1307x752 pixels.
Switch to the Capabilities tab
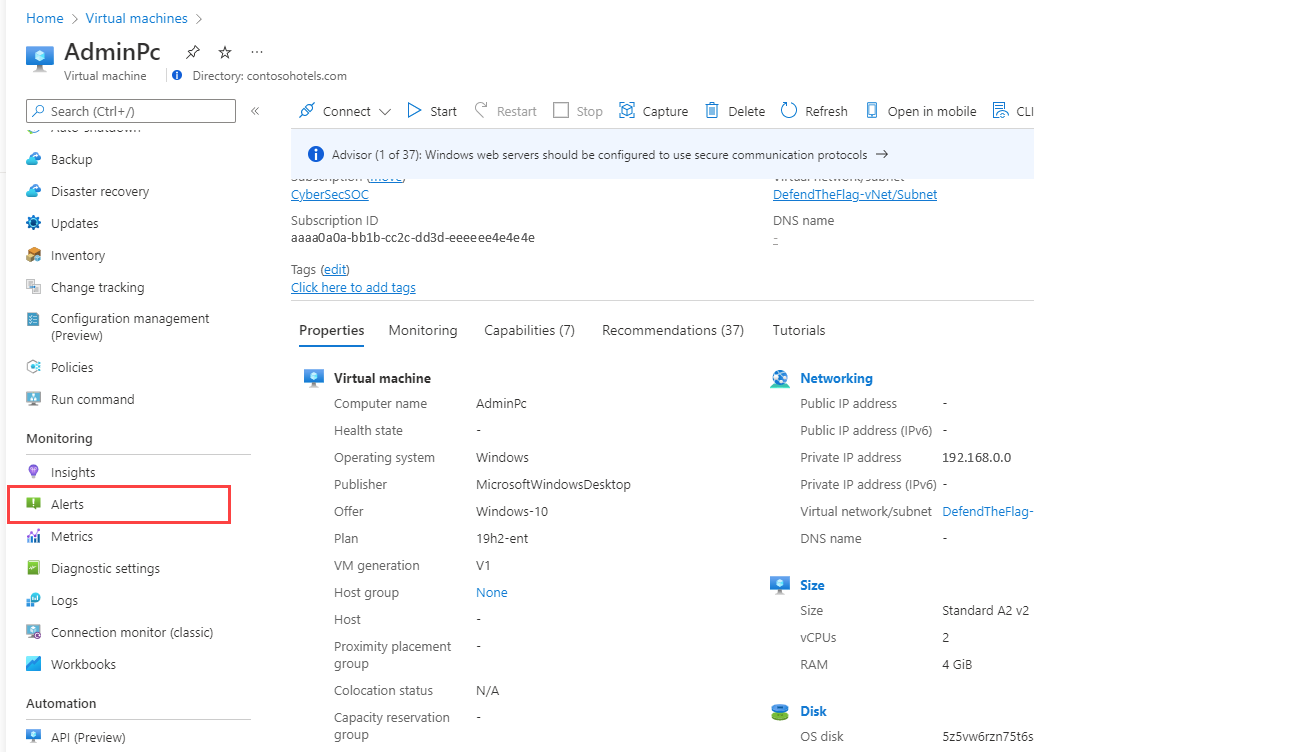coord(528,330)
